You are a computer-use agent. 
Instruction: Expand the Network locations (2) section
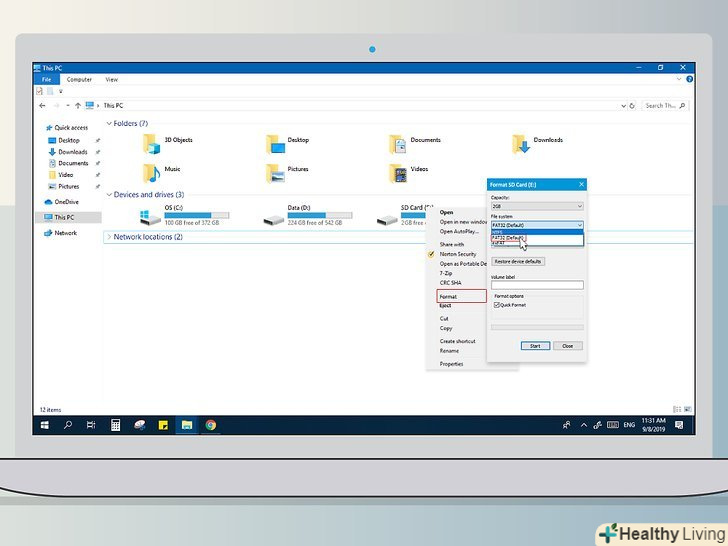(109, 237)
